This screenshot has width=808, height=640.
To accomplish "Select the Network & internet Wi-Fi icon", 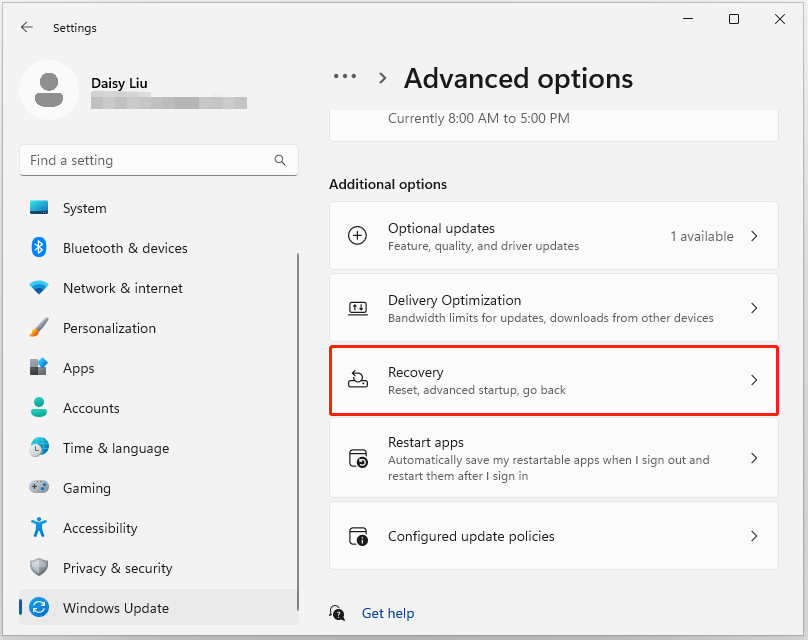I will [39, 288].
